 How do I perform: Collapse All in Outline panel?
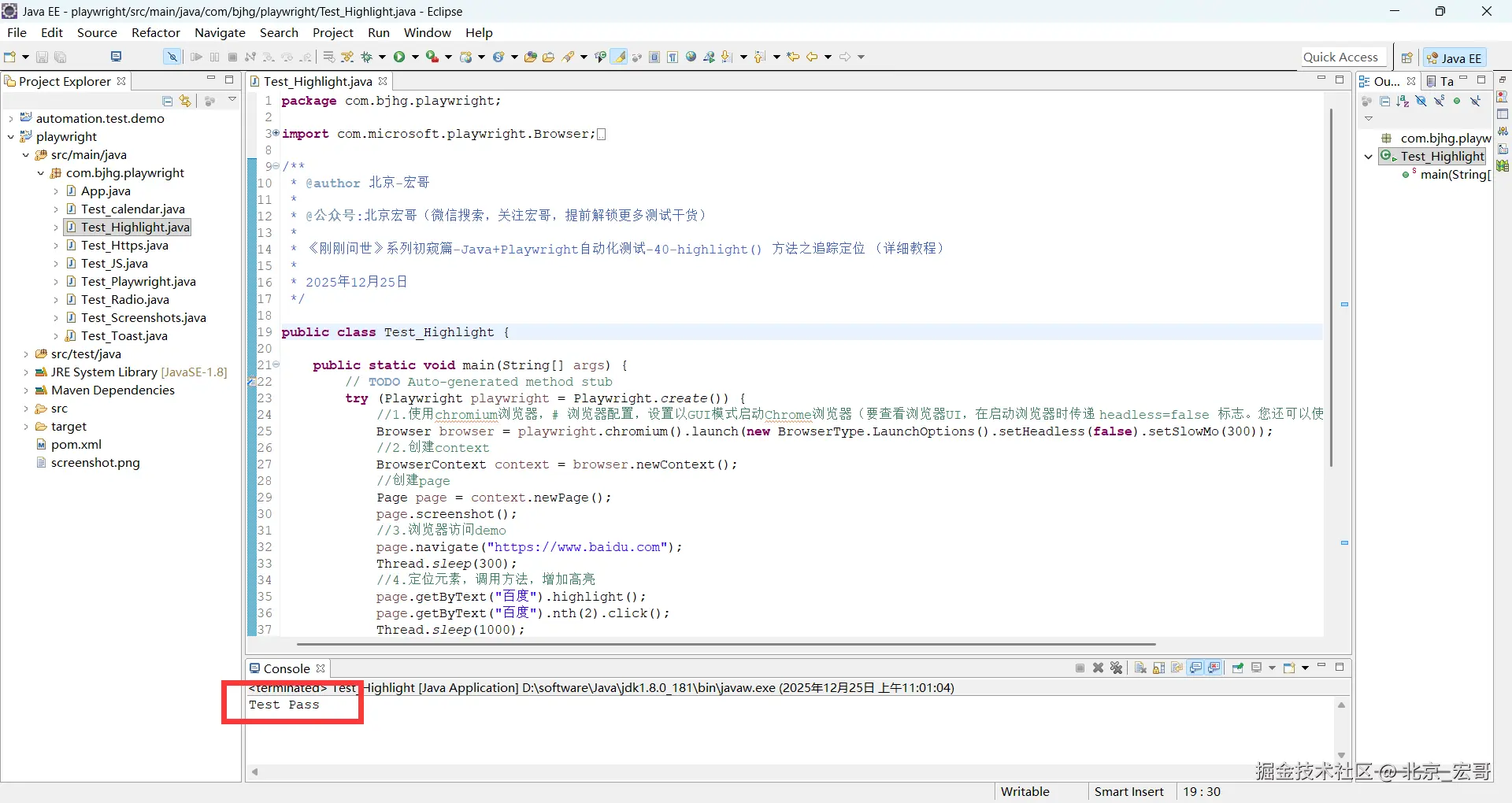pyautogui.click(x=1384, y=101)
